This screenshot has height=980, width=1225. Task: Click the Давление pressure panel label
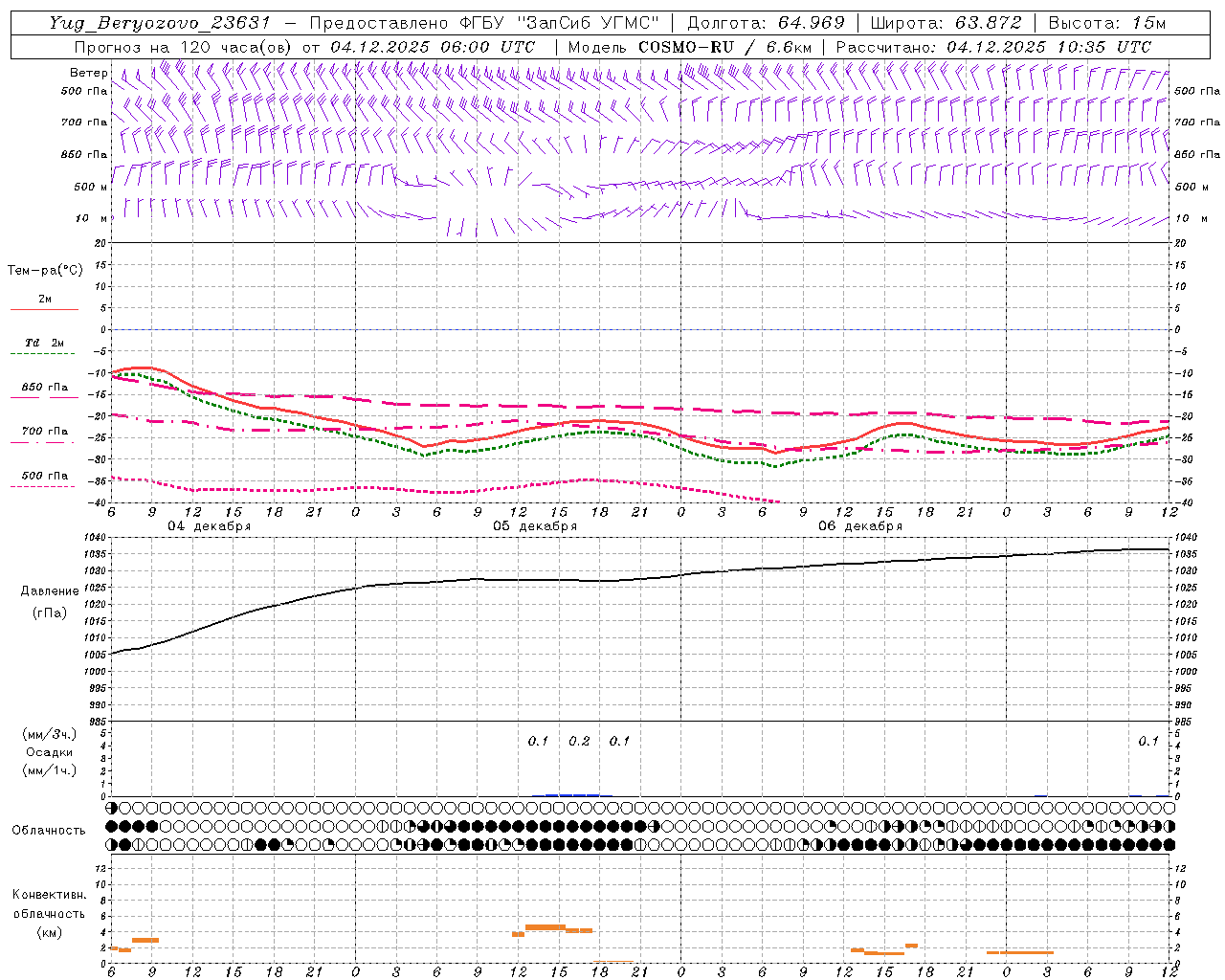coord(50,591)
